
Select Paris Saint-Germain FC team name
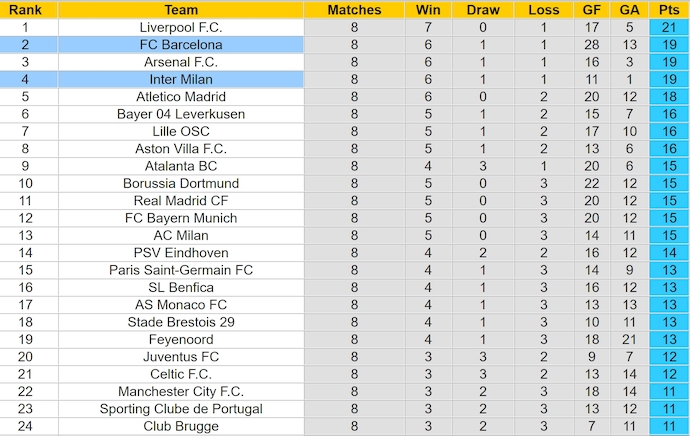tap(181, 270)
